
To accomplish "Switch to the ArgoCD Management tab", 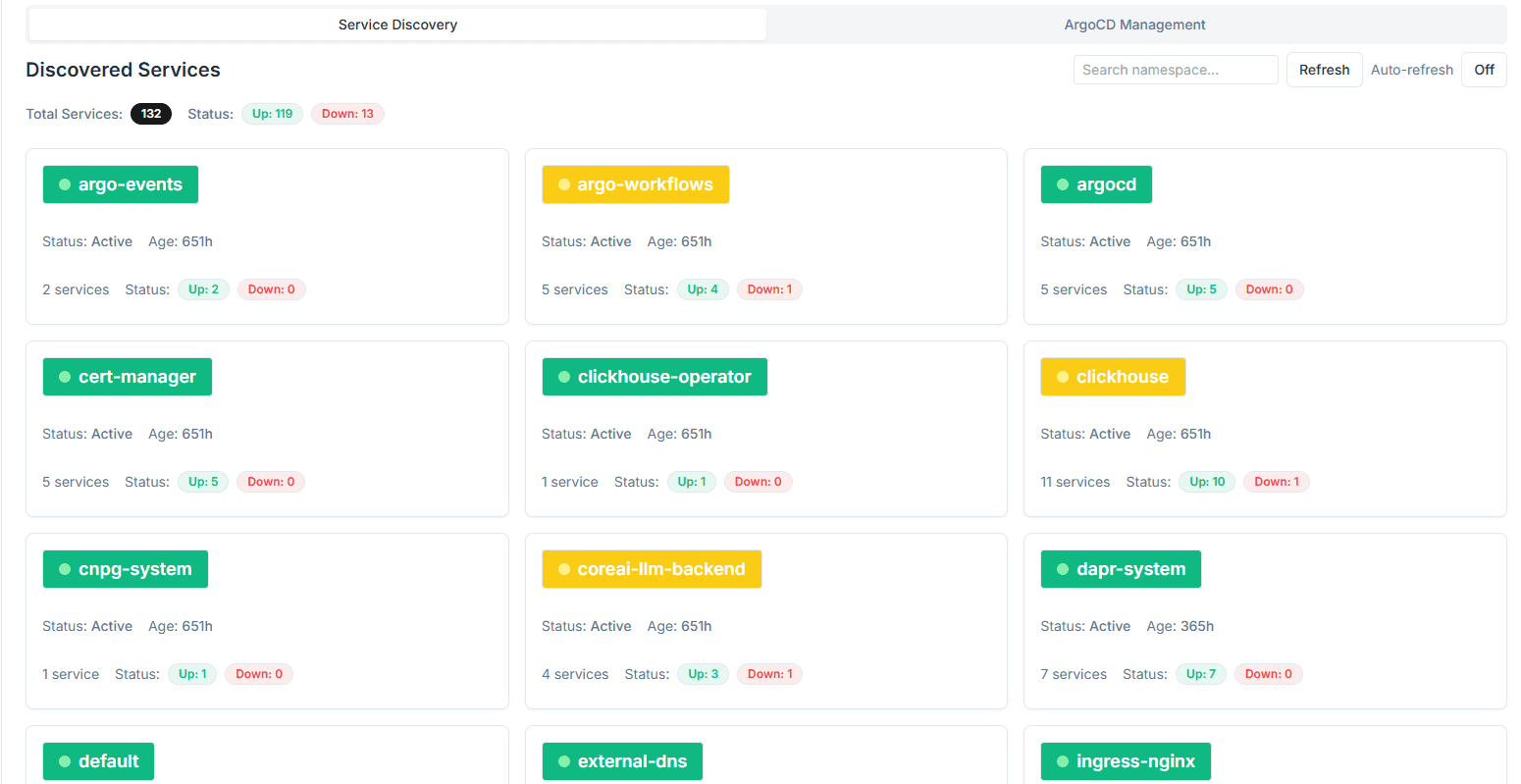I will click(x=1134, y=25).
